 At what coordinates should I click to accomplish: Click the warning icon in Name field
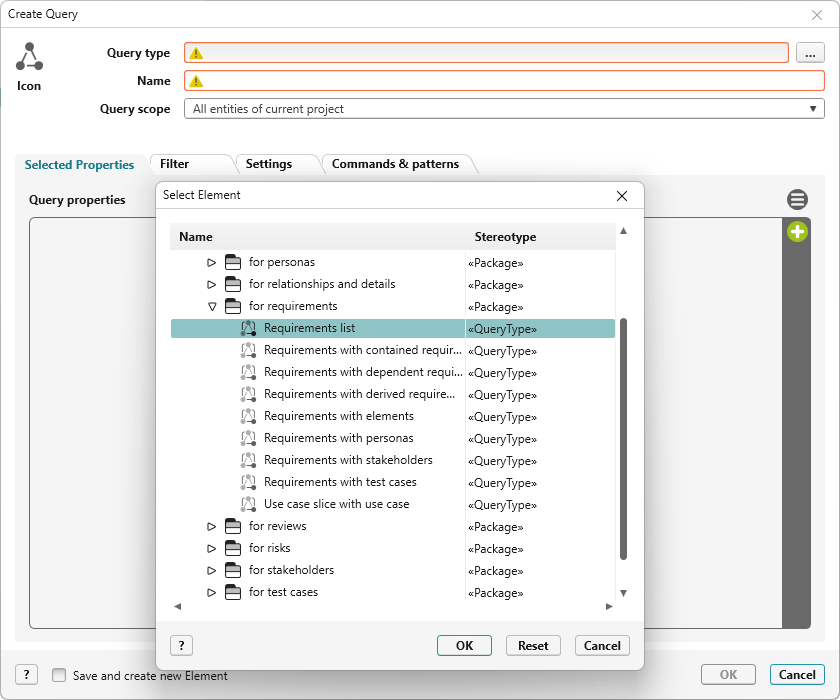196,81
